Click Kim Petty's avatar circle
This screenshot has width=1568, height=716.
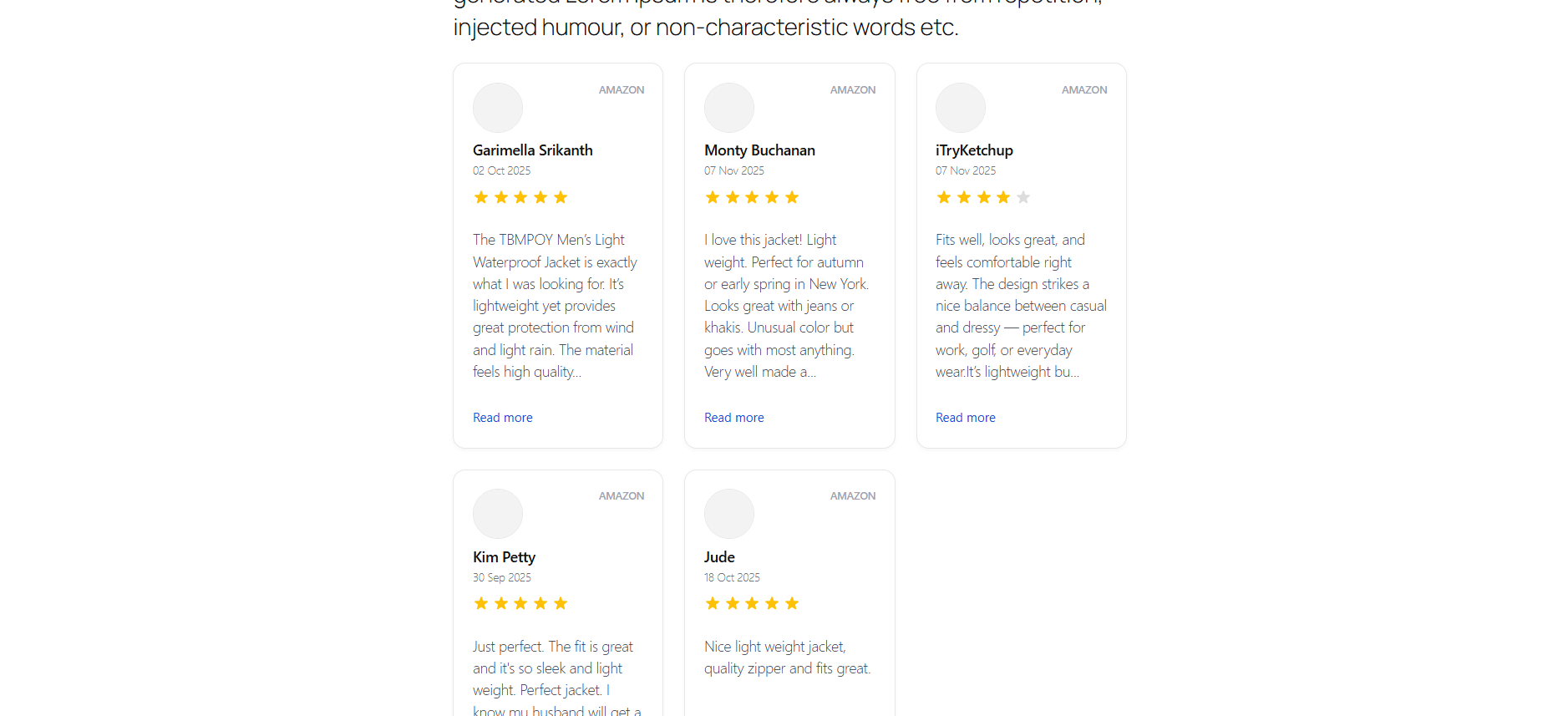(x=498, y=514)
